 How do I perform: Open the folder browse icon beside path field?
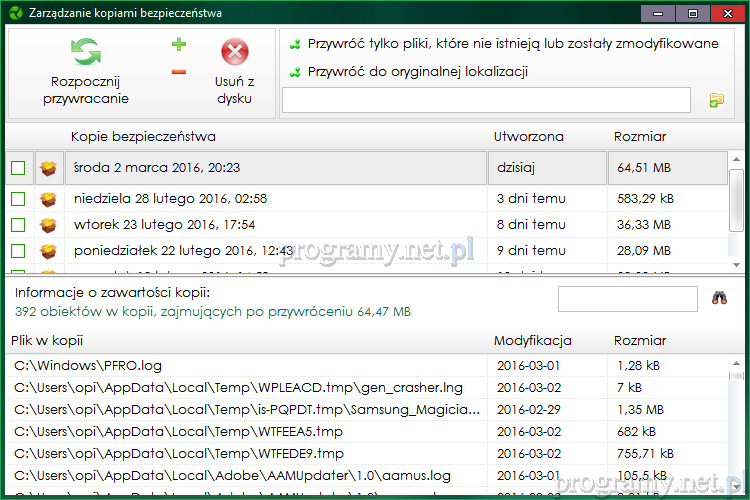coord(716,100)
